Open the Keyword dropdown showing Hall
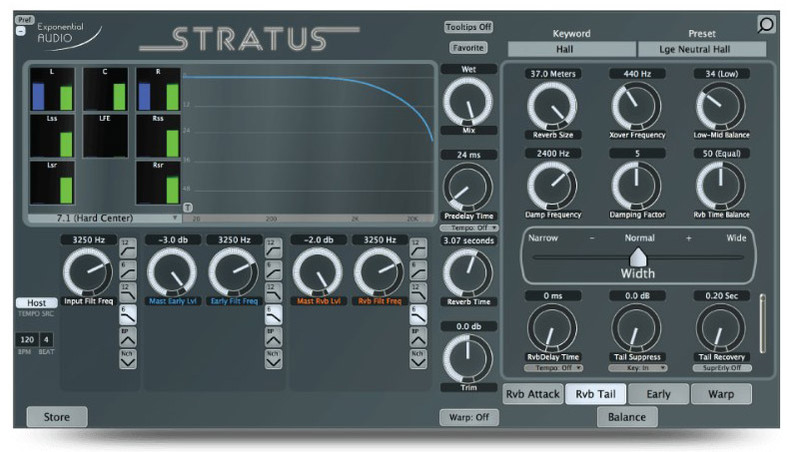This screenshot has width=800, height=452. (x=571, y=49)
